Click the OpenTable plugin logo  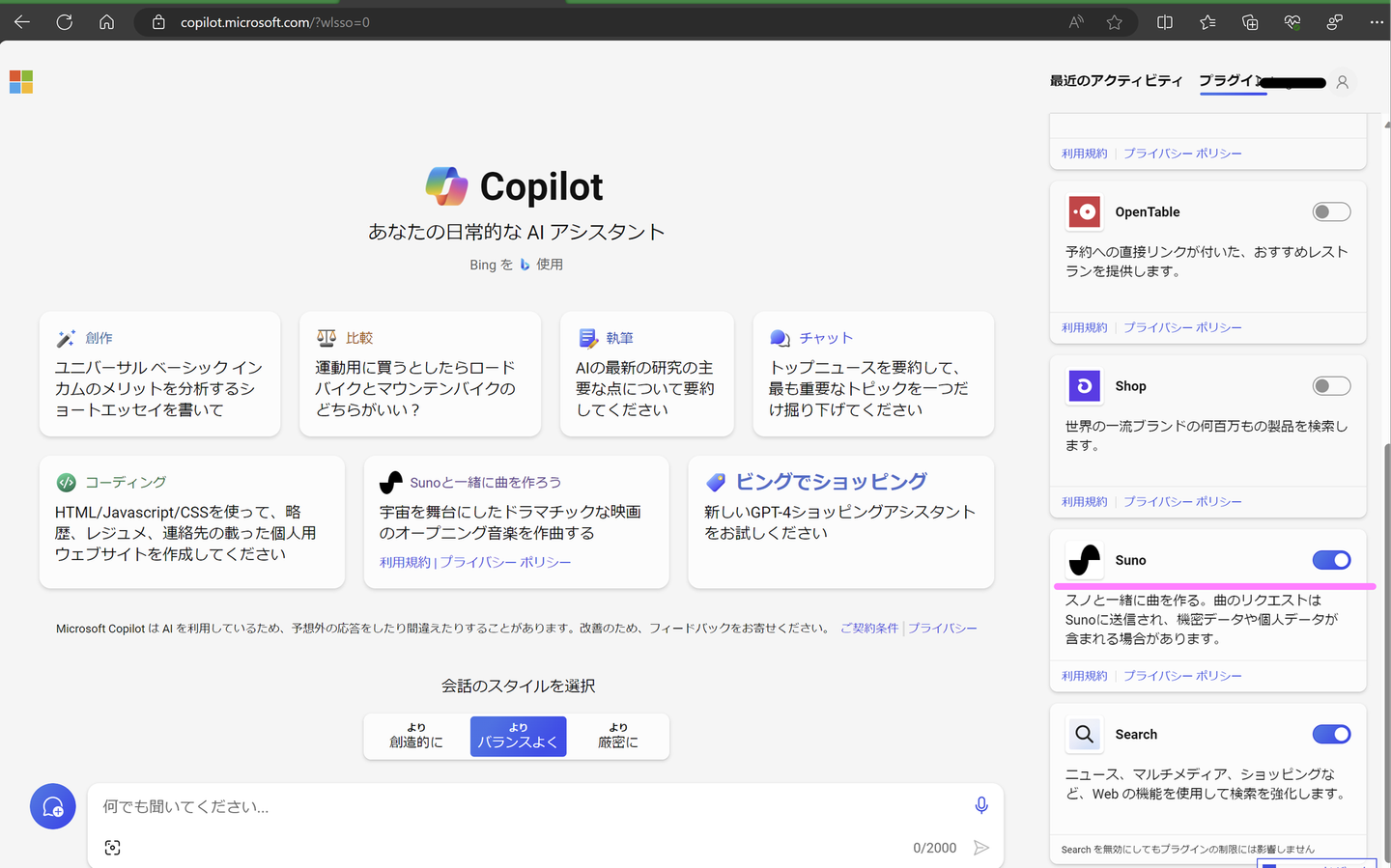pos(1085,212)
